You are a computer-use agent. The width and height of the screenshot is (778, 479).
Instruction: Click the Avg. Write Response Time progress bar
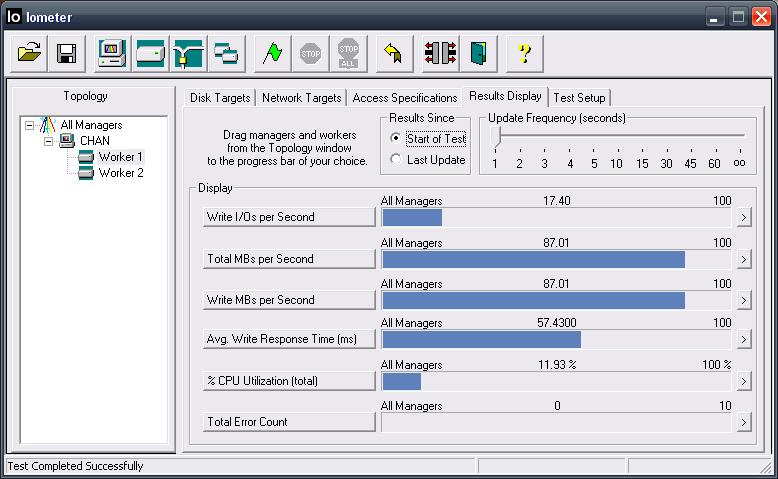pos(557,340)
